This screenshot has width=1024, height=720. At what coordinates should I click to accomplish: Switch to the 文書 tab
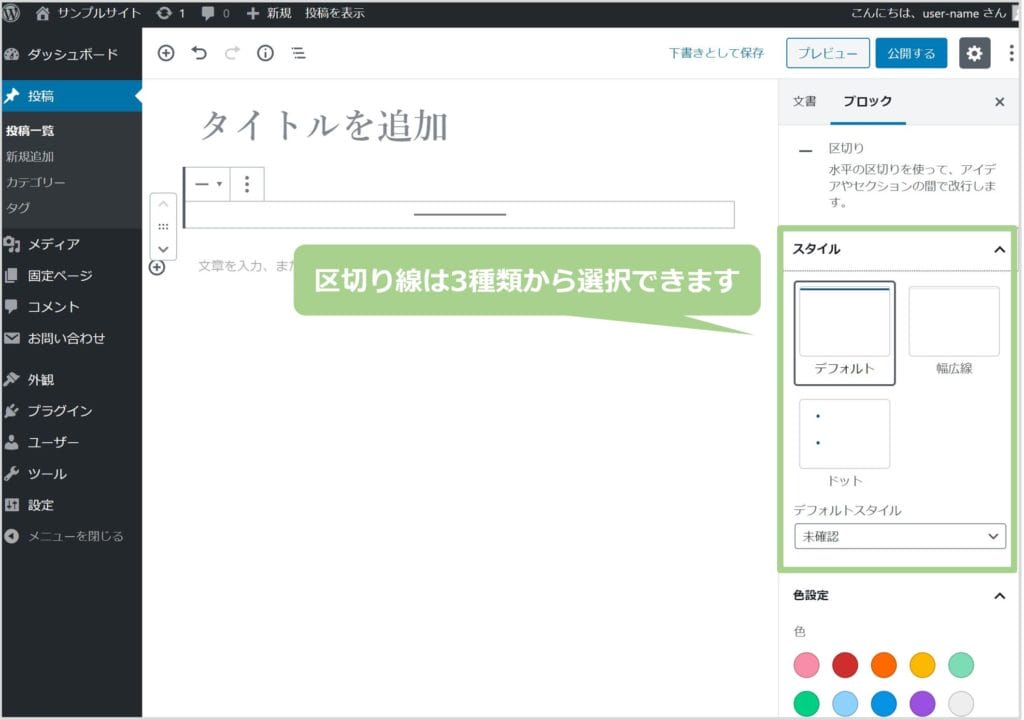[x=805, y=101]
